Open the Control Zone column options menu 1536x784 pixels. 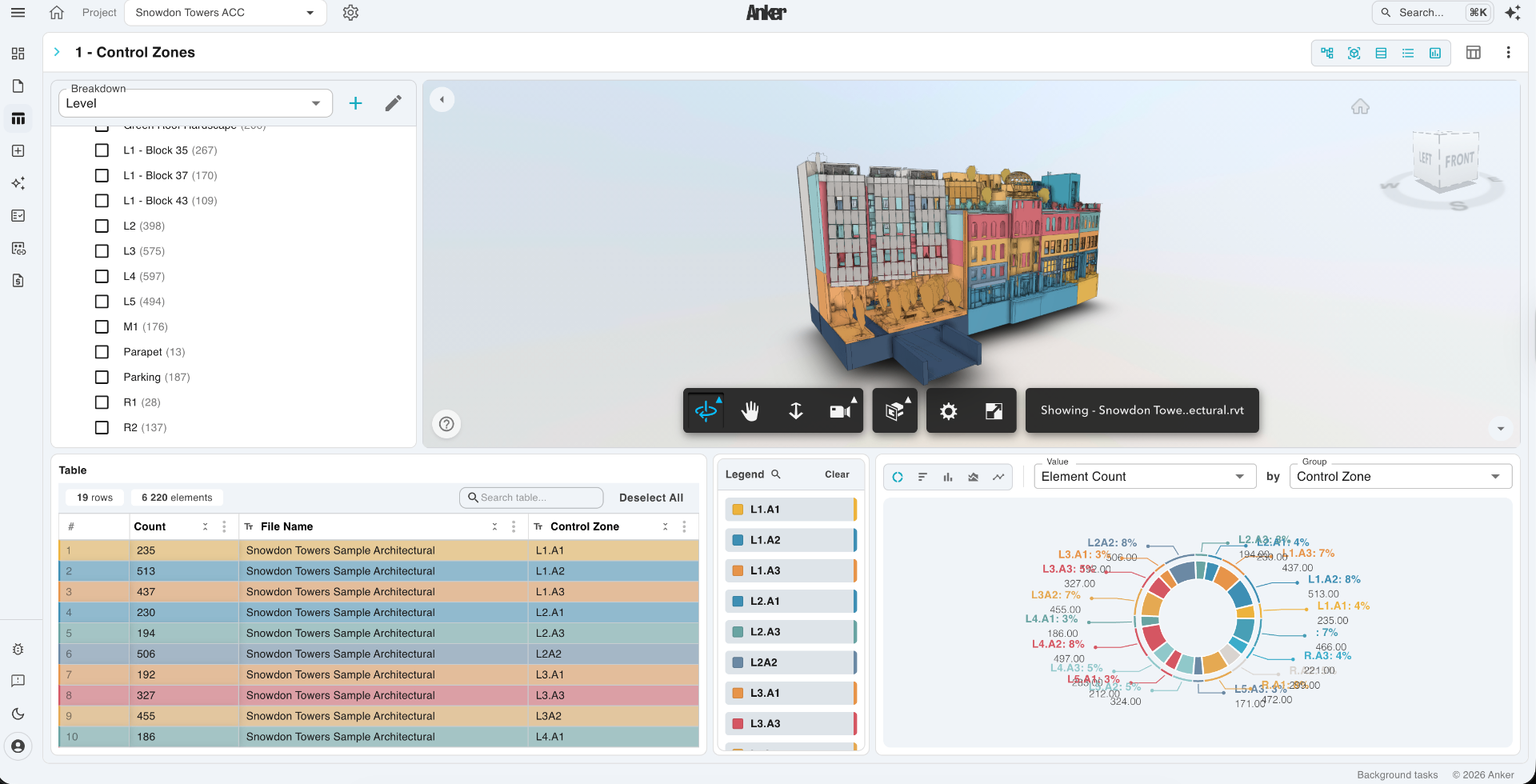click(x=684, y=526)
